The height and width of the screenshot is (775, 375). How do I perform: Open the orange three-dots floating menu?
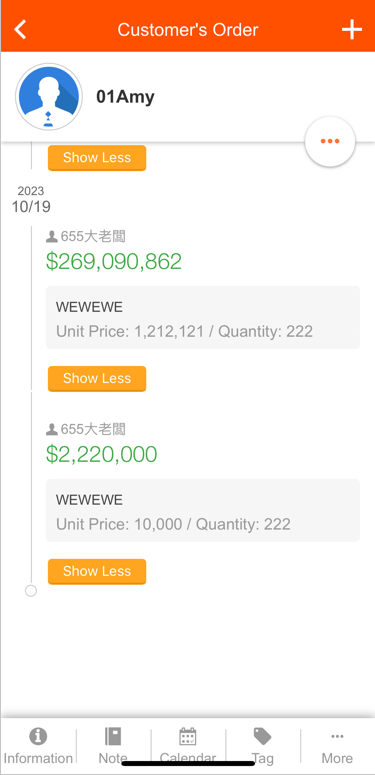[330, 141]
